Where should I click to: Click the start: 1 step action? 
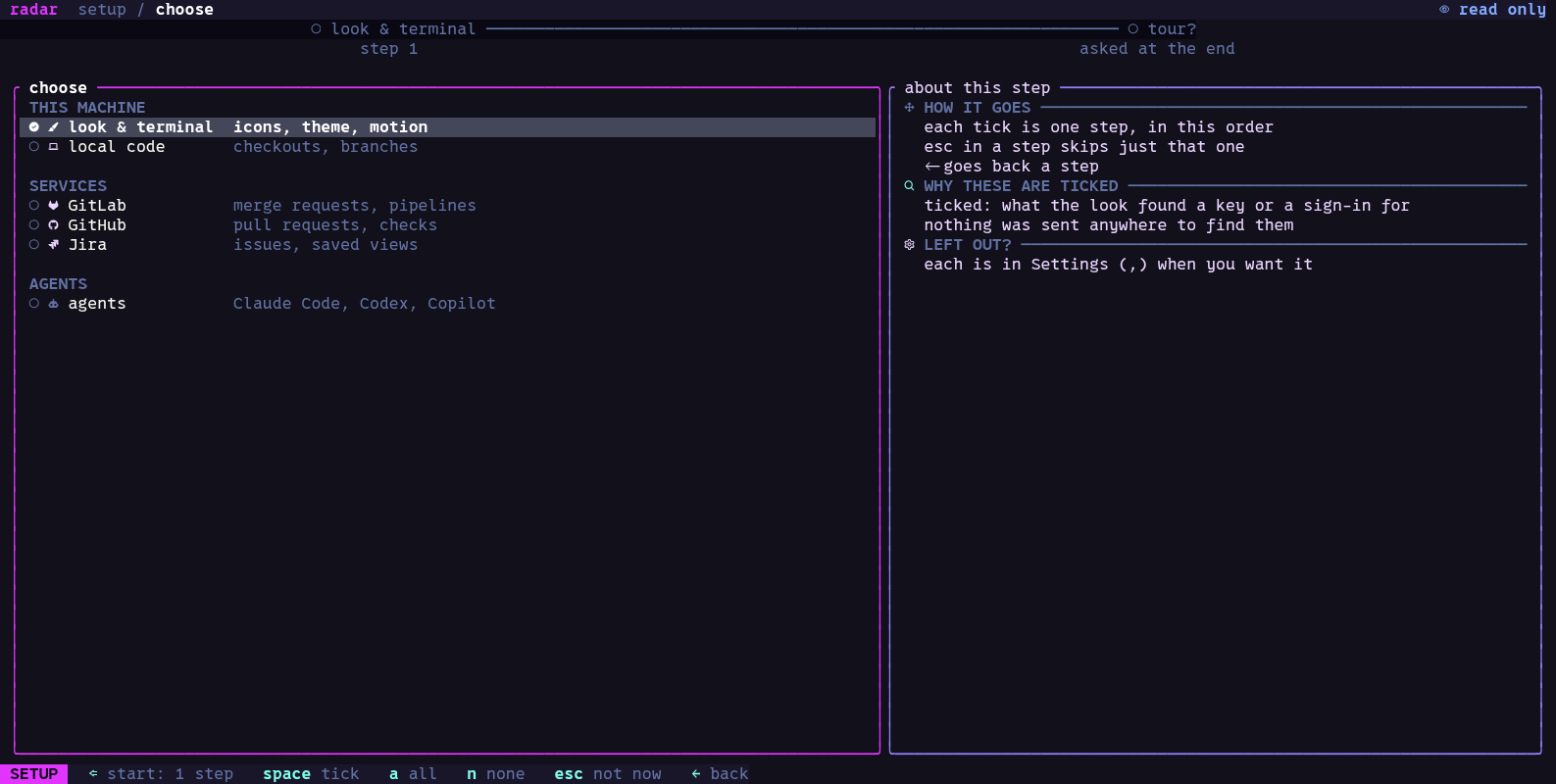[161, 774]
